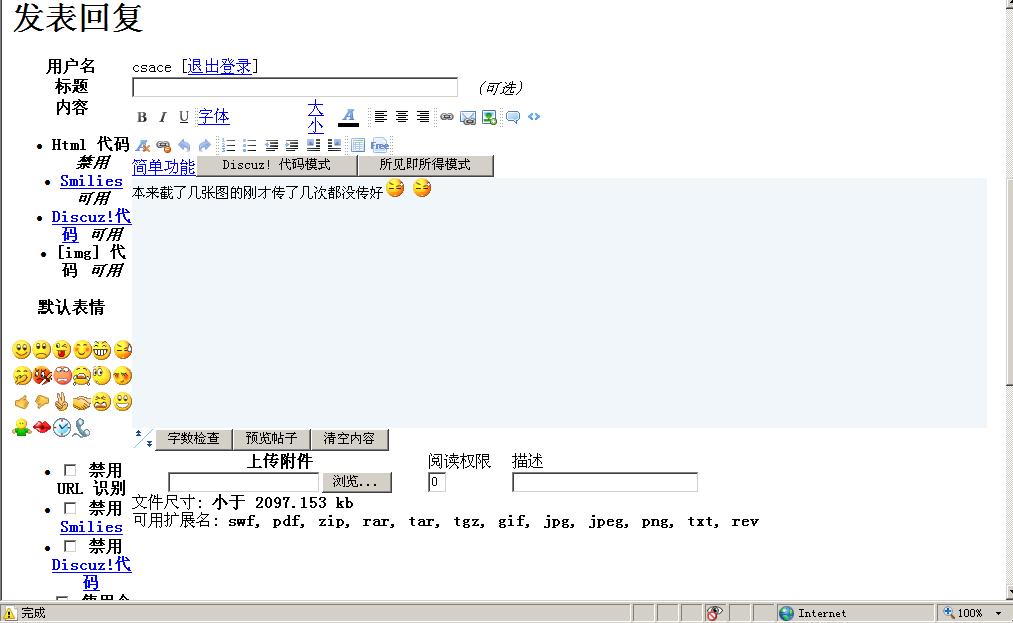Insert ordered numbered list
The height and width of the screenshot is (623, 1013).
pos(229,145)
